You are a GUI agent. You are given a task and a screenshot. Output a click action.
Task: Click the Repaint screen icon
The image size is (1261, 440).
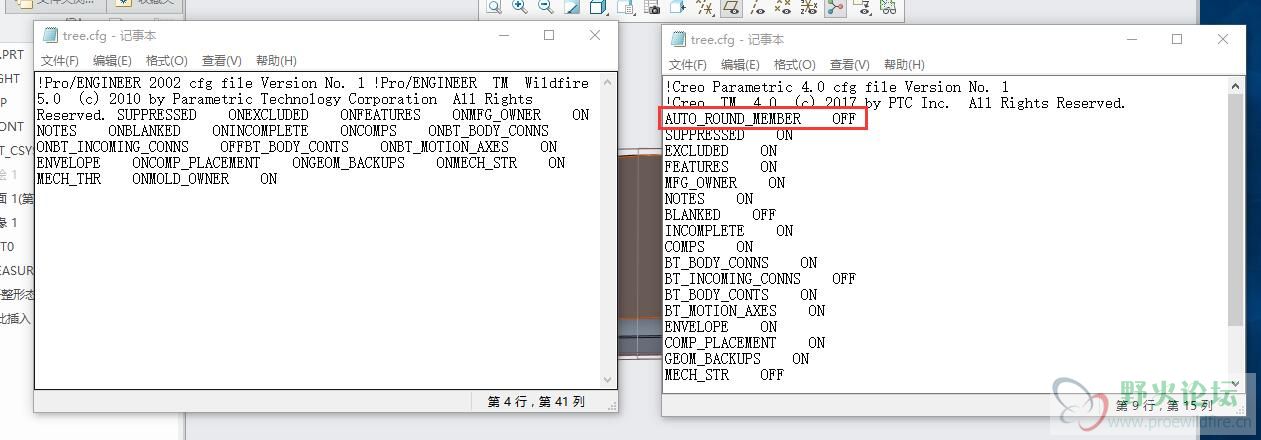click(x=572, y=7)
